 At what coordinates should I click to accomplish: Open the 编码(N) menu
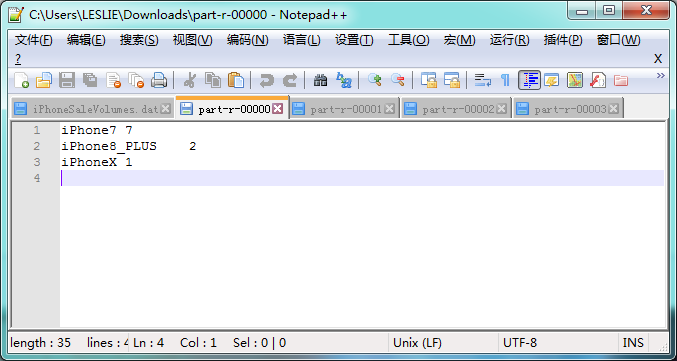pyautogui.click(x=247, y=41)
